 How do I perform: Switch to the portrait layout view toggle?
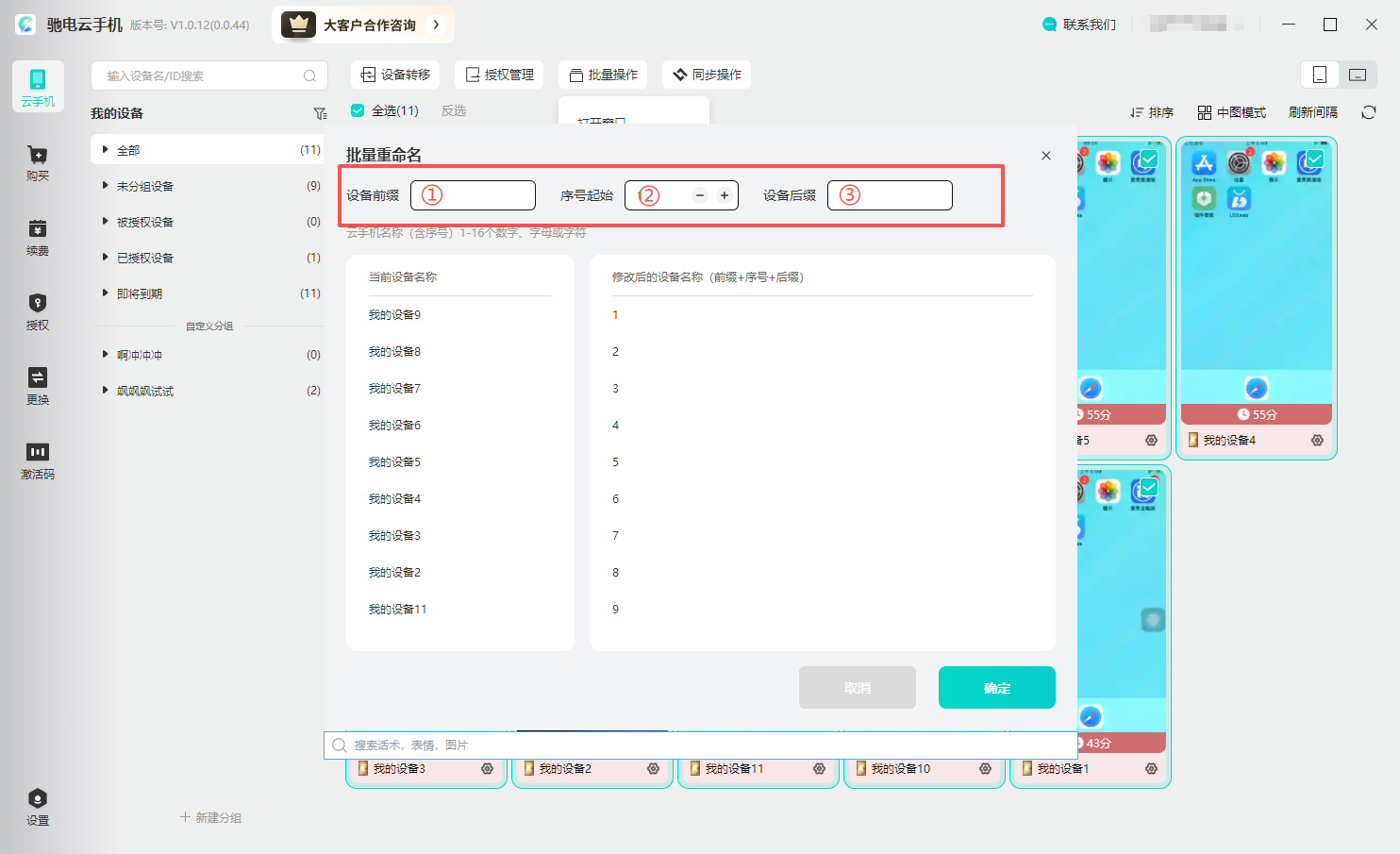[1320, 75]
